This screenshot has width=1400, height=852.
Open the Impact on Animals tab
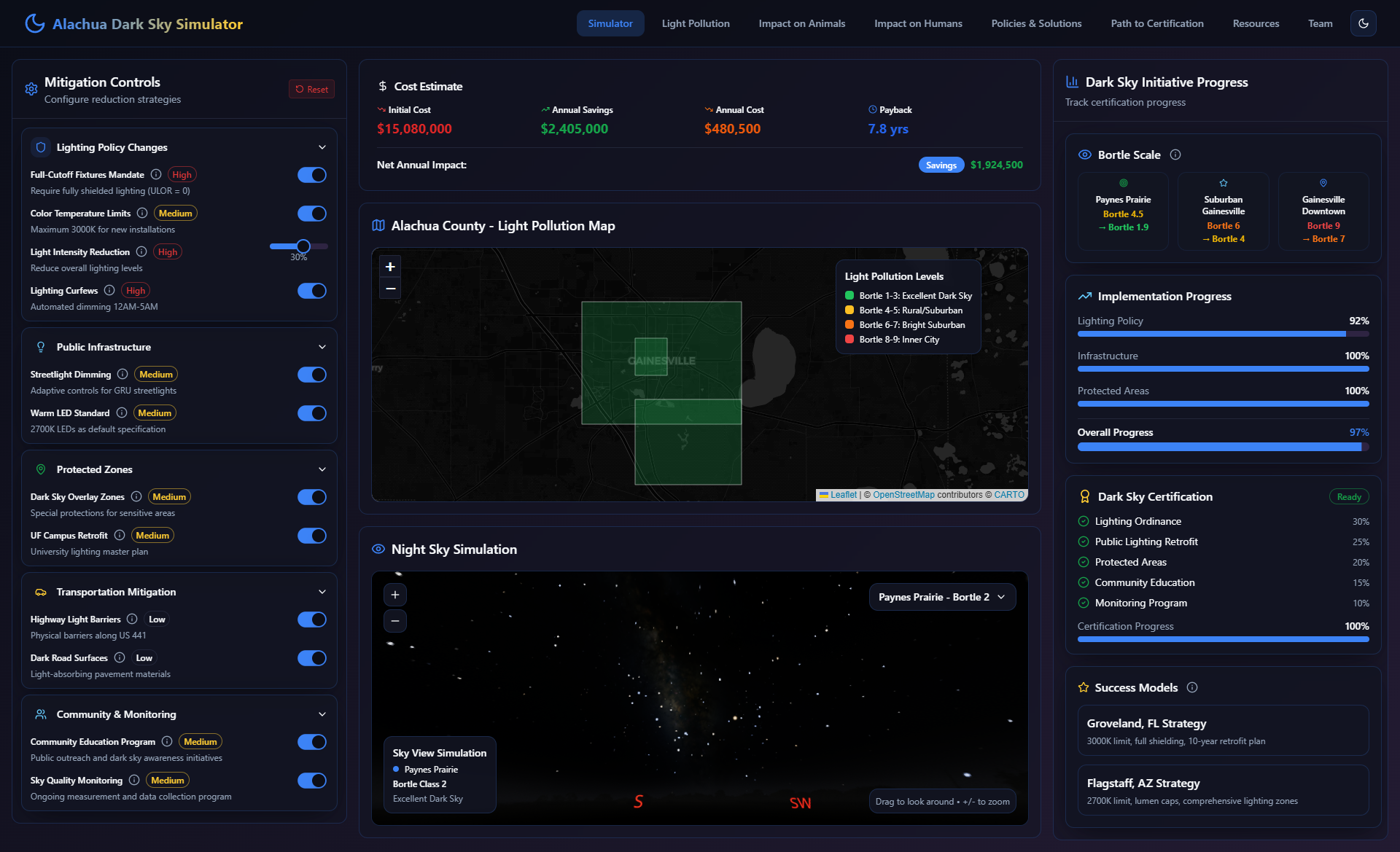click(x=801, y=23)
